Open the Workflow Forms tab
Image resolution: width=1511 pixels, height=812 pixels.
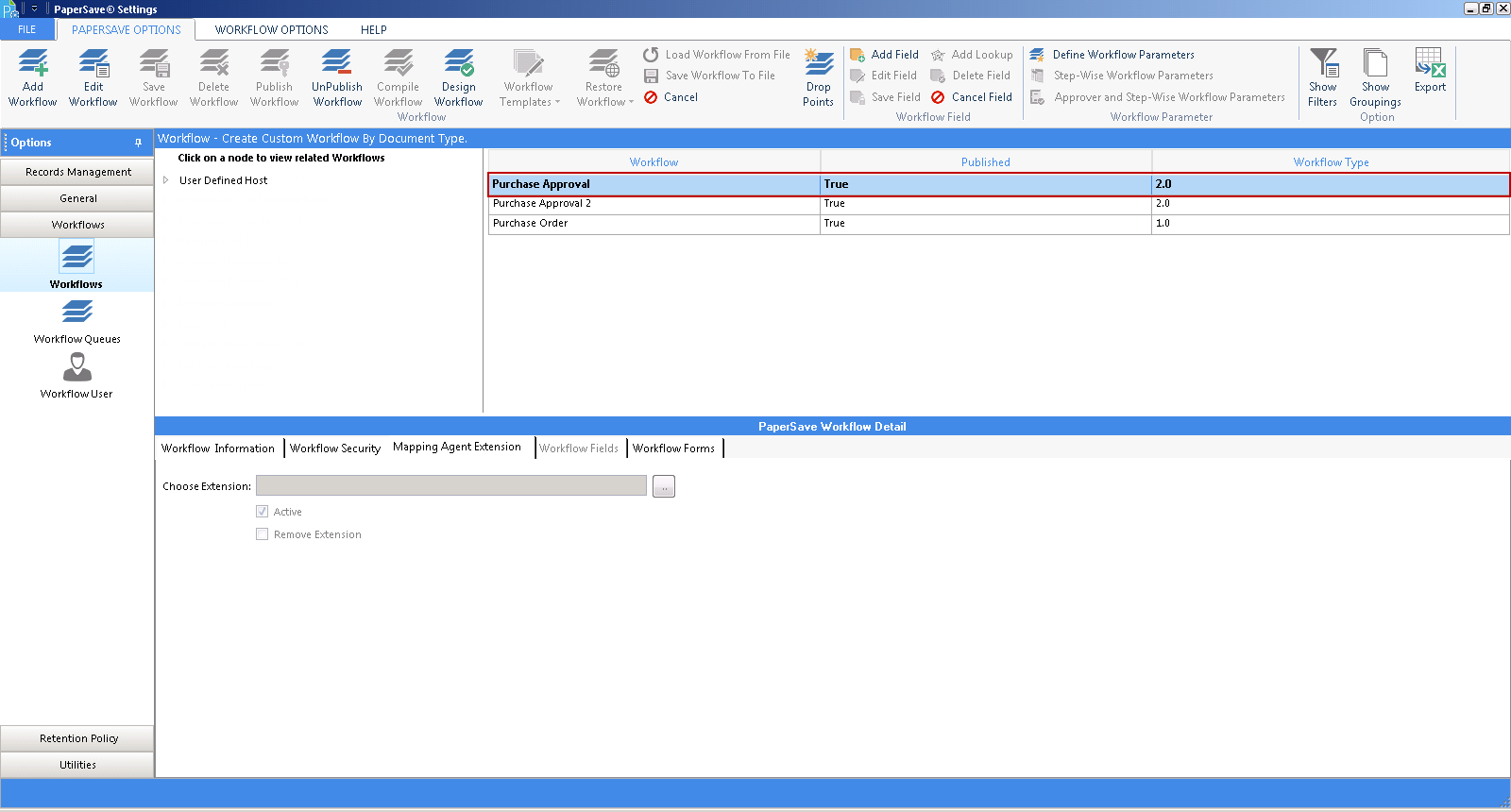674,448
